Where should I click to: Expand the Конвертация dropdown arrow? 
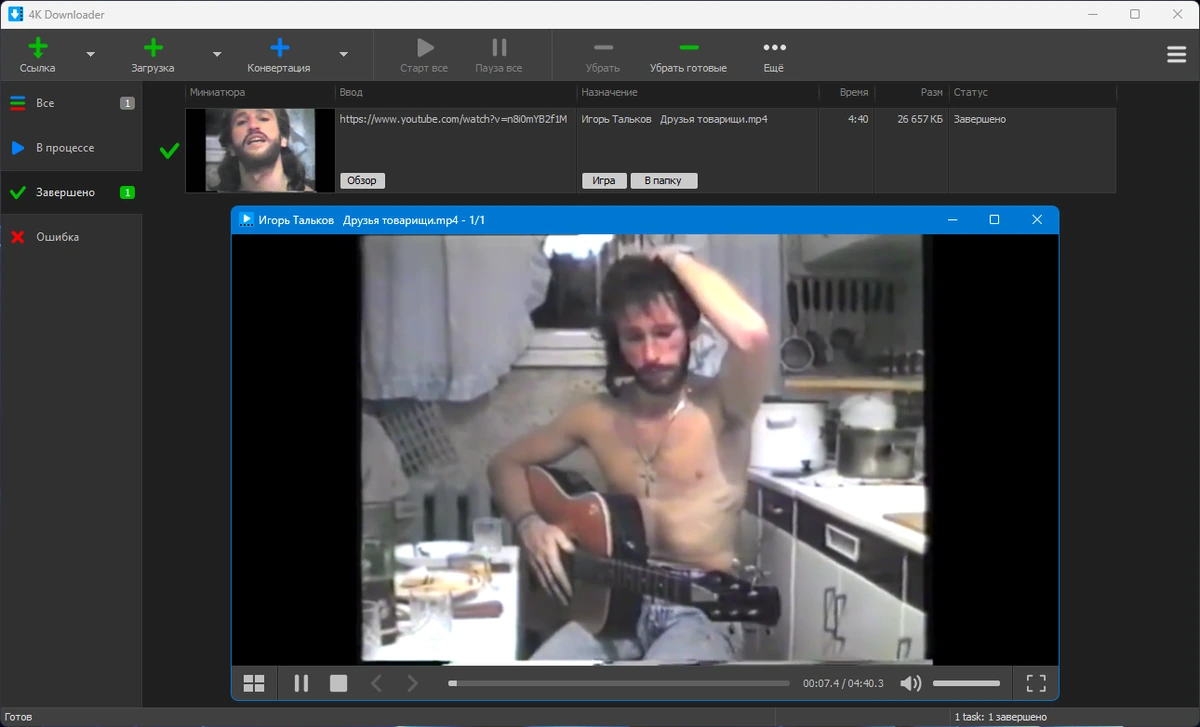pos(343,54)
